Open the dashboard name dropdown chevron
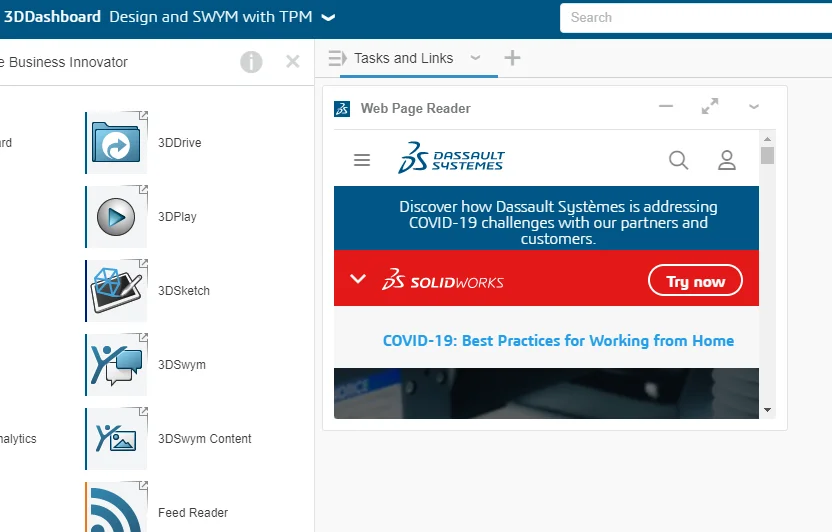 pyautogui.click(x=328, y=18)
